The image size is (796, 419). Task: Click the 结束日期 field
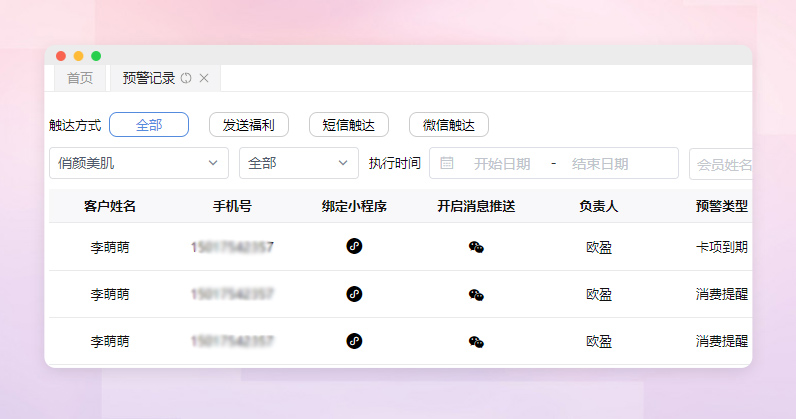[600, 164]
